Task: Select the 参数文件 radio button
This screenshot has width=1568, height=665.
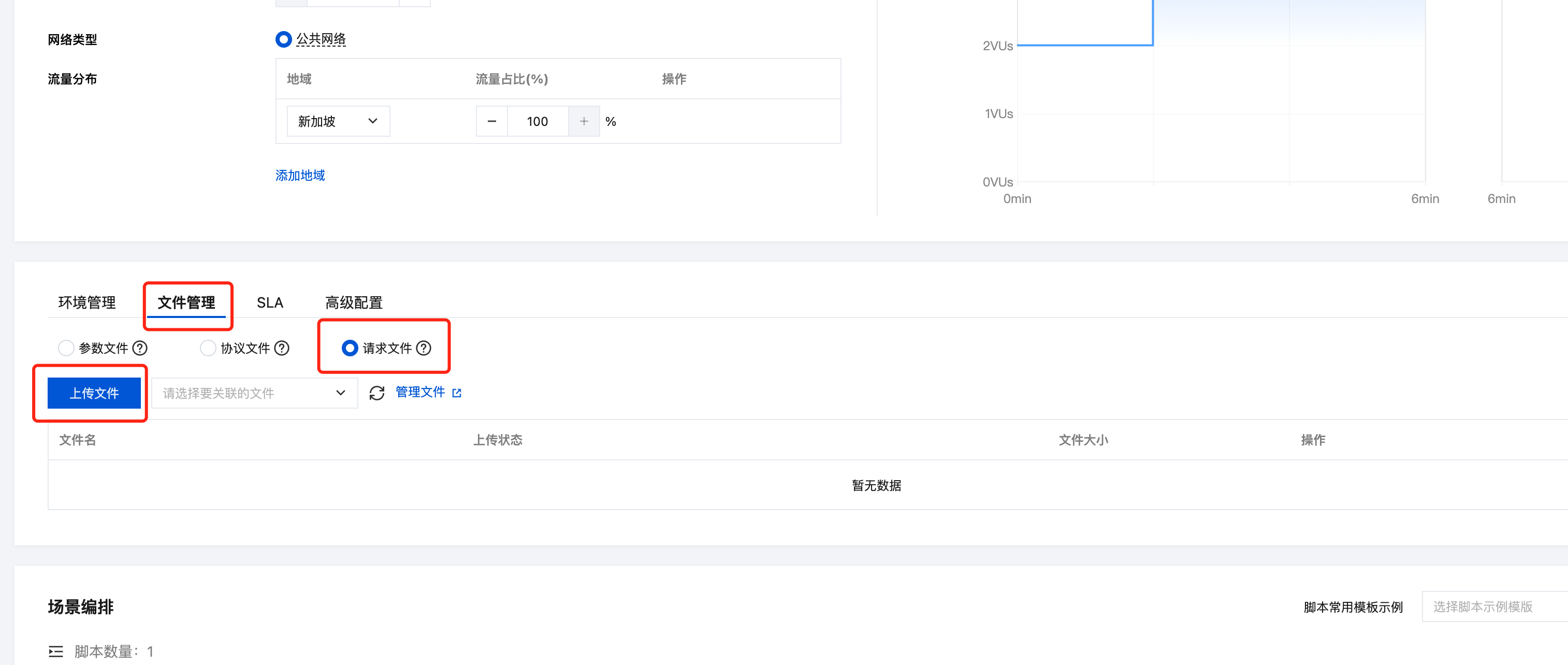Action: coord(66,348)
